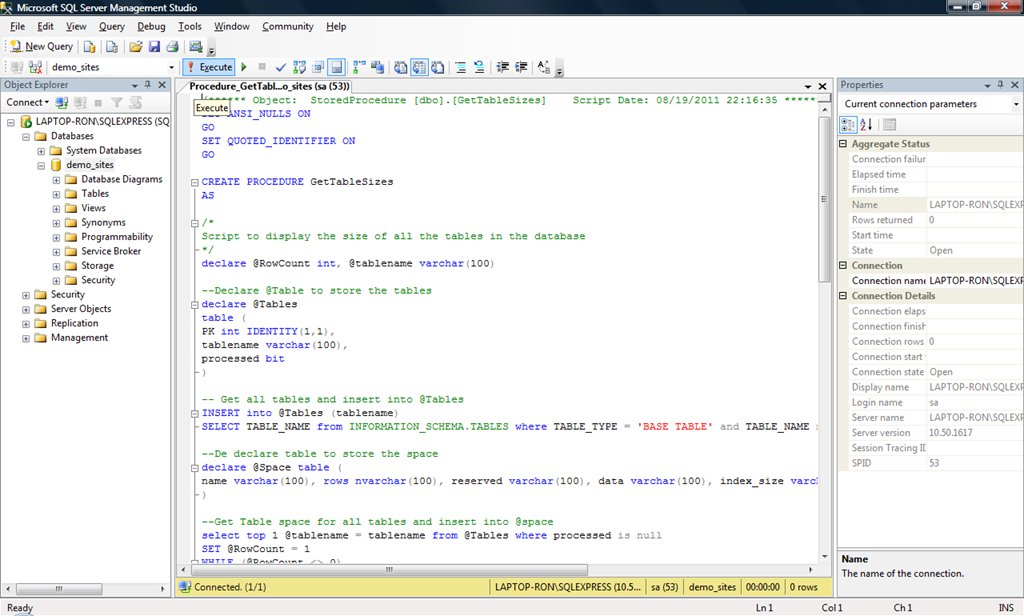This screenshot has width=1024, height=616.
Task: Expand the Management folder
Action: point(26,338)
